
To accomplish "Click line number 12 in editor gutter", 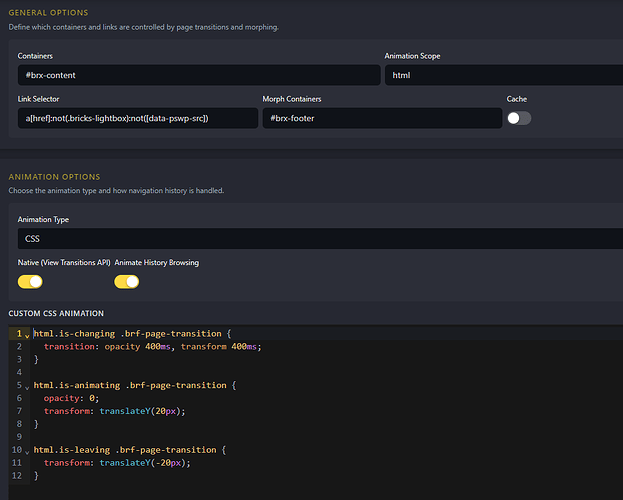I will 17,475.
